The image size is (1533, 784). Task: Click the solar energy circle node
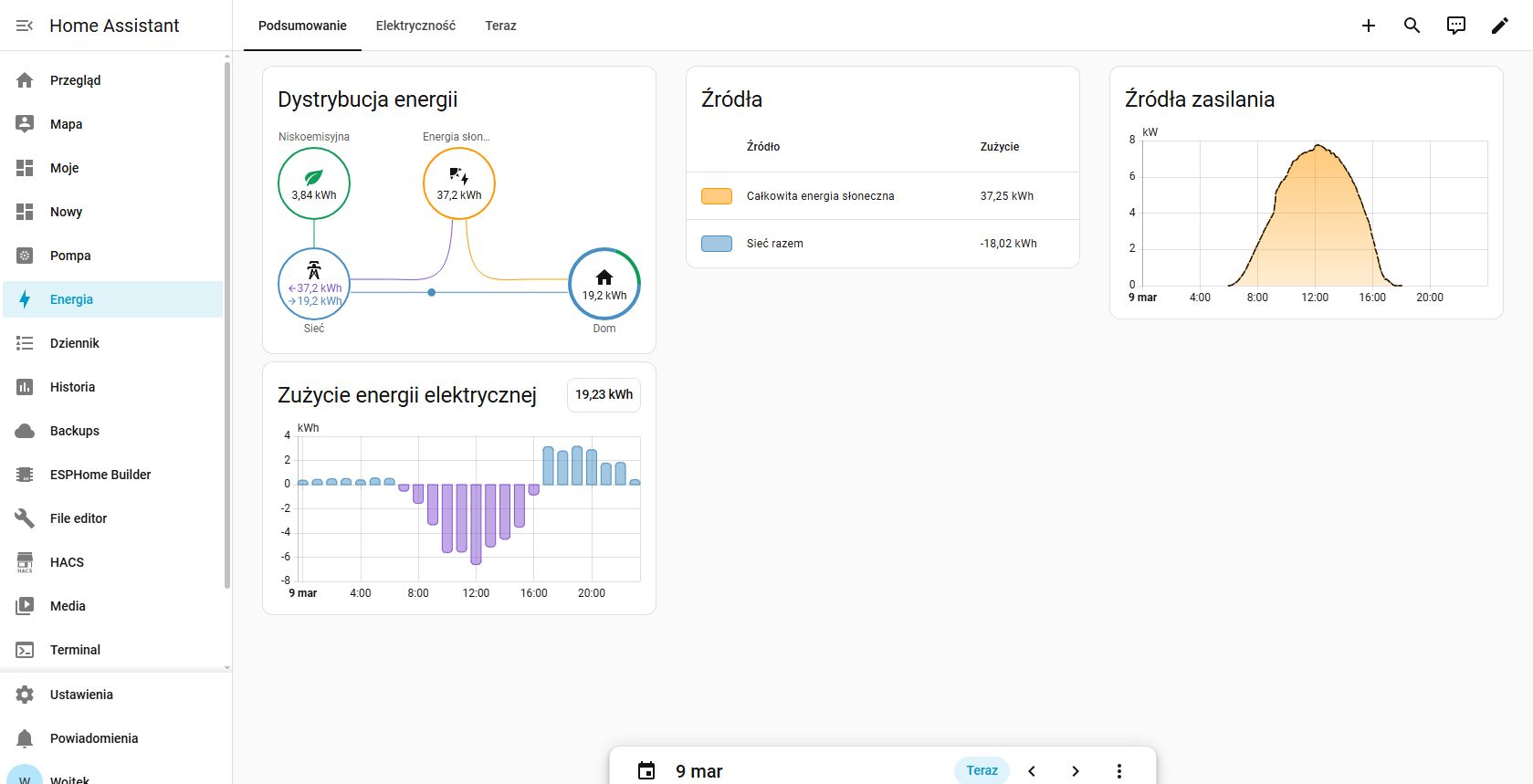[458, 183]
